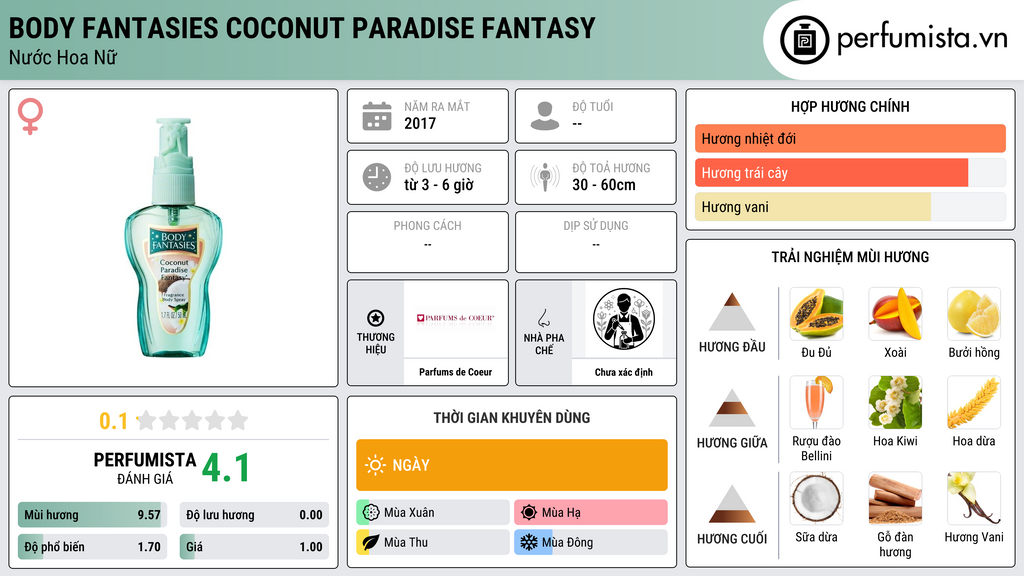Click the Phong cách card
Screen dimensions: 1024x576
(428, 242)
